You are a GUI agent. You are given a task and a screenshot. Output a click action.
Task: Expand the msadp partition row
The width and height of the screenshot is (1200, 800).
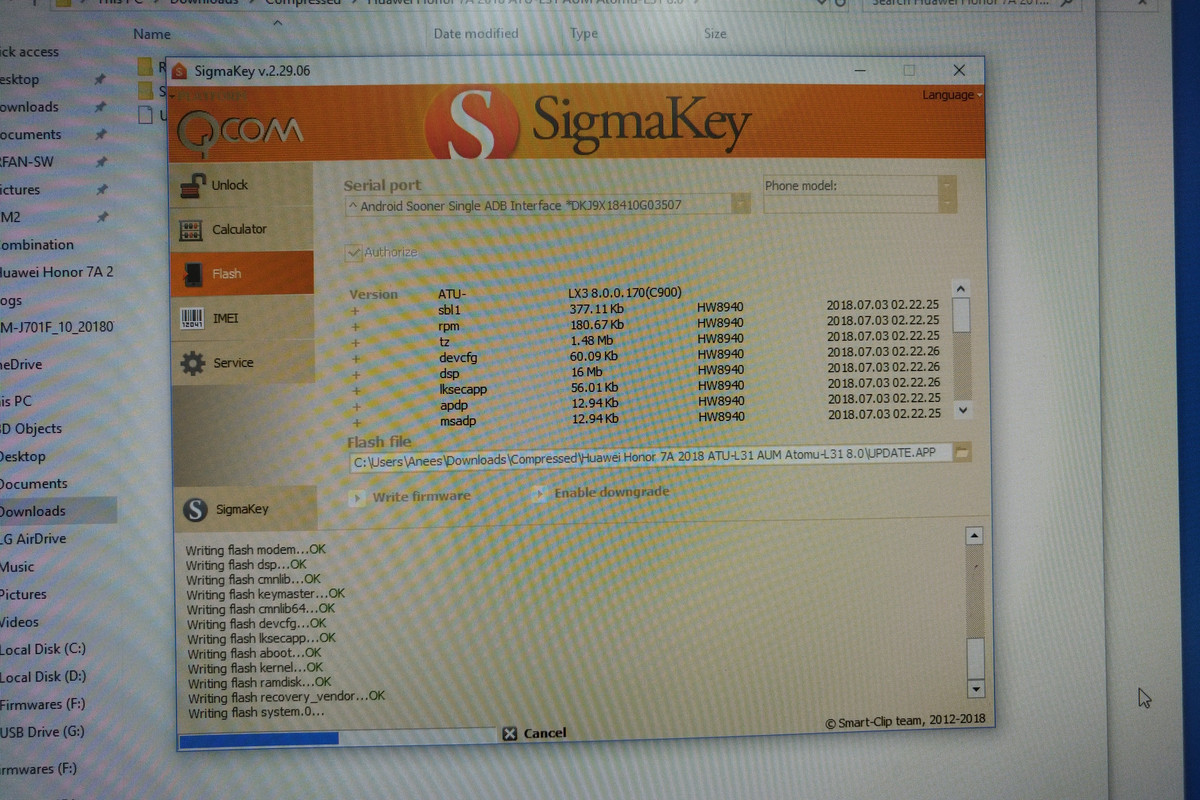(x=355, y=422)
